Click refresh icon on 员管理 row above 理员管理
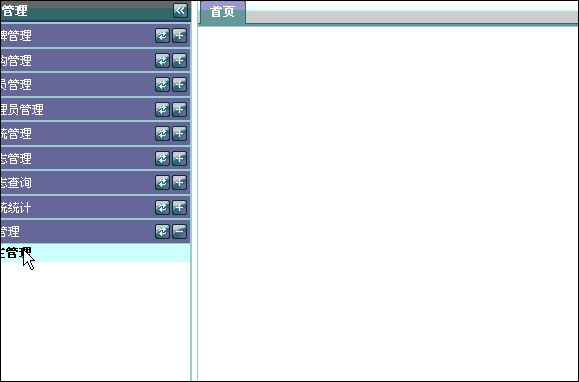579x382 pixels. click(162, 85)
